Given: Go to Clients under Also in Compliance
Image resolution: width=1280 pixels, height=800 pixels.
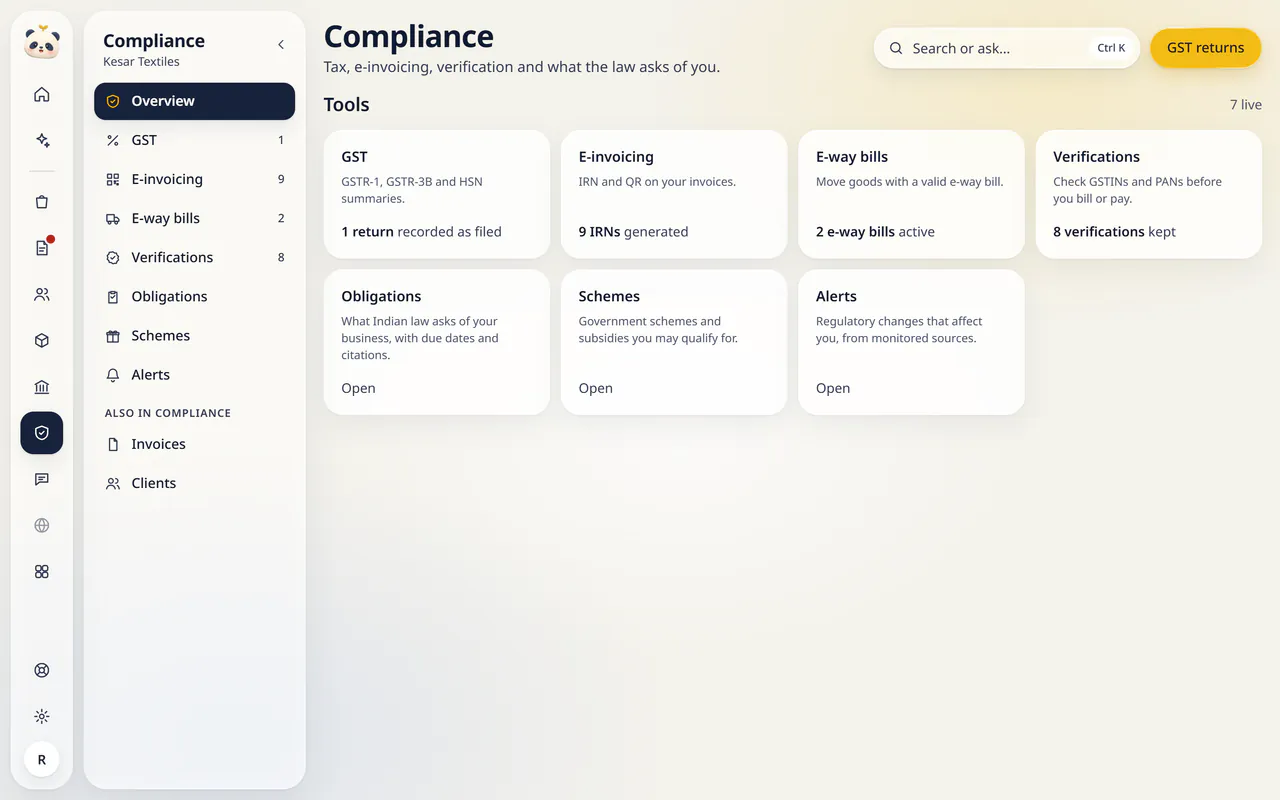Looking at the screenshot, I should pos(195,483).
